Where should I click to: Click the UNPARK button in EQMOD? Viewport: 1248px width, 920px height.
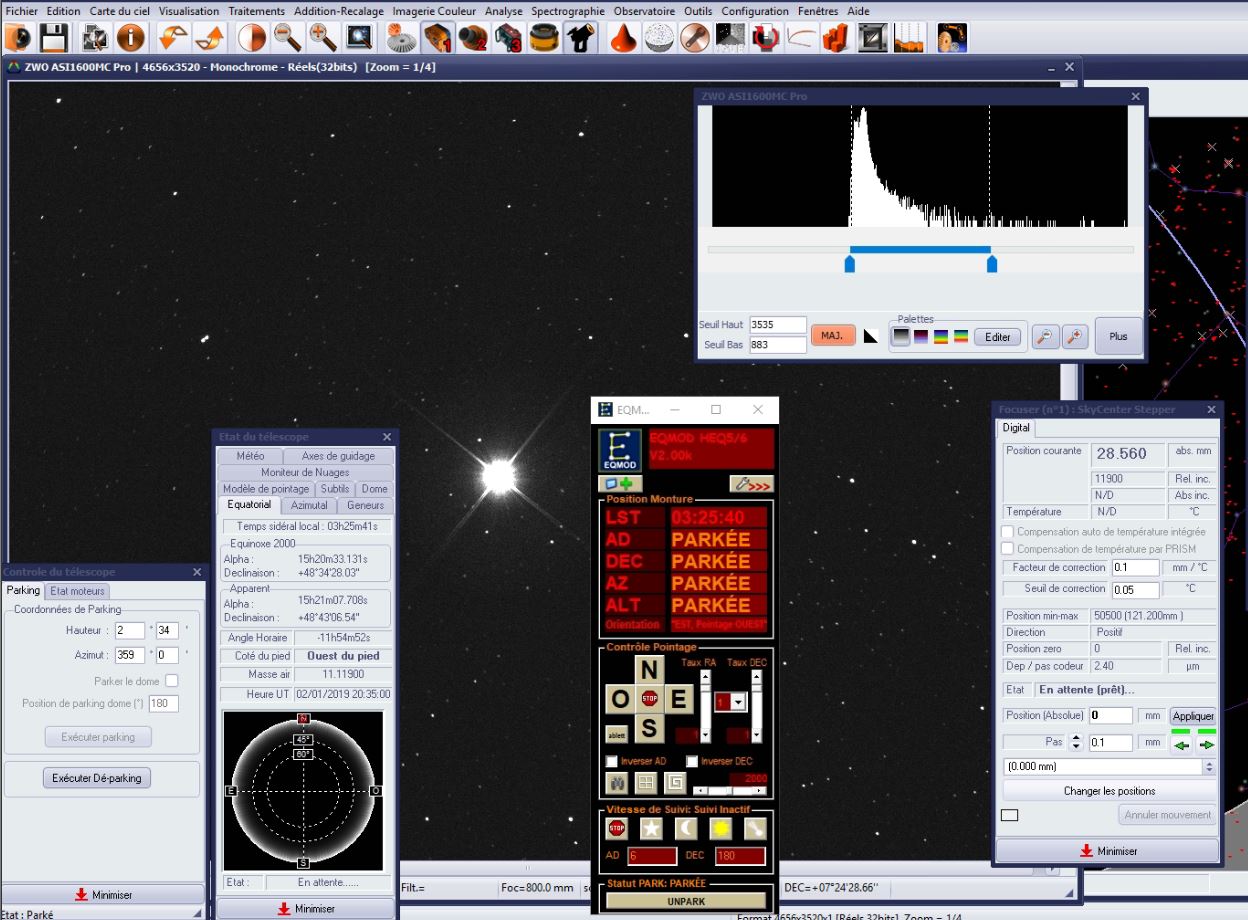(686, 901)
